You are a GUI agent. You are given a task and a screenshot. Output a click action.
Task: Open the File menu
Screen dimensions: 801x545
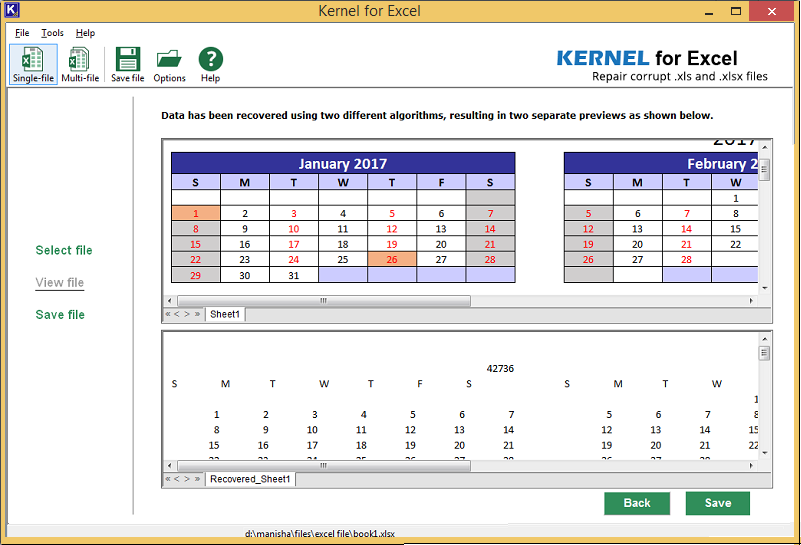pos(22,33)
